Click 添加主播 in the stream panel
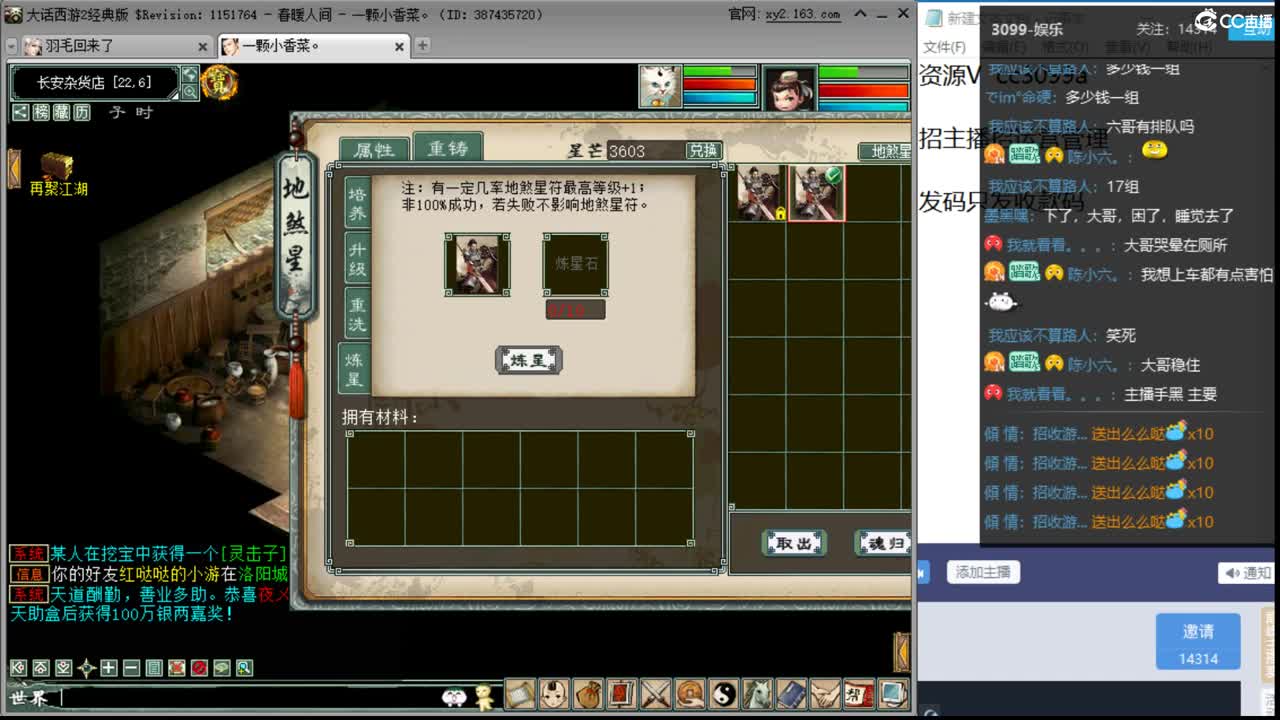The height and width of the screenshot is (720, 1280). tap(982, 572)
